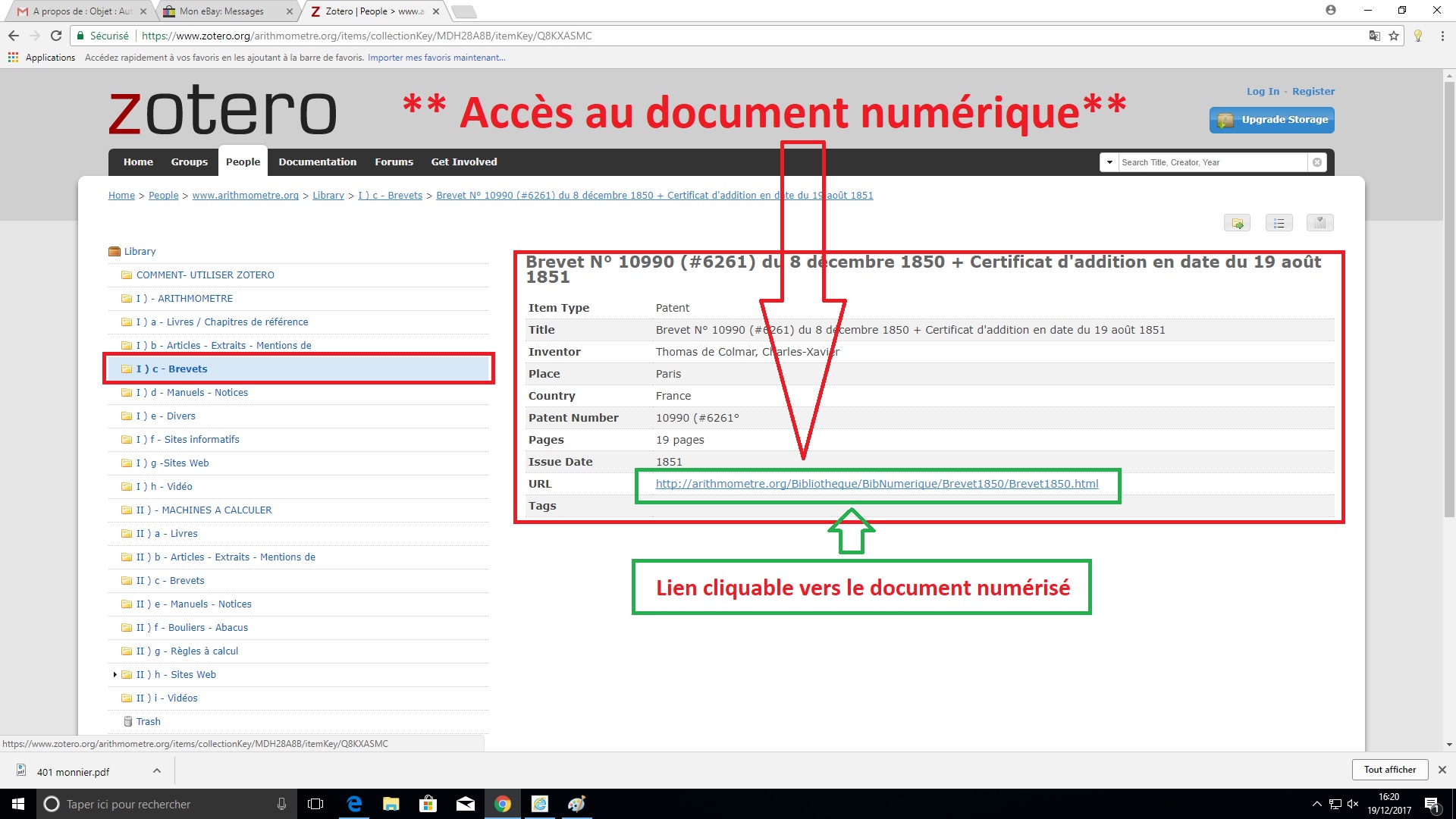The width and height of the screenshot is (1456, 819).
Task: Bookmark this page with star icon
Action: [x=1394, y=36]
